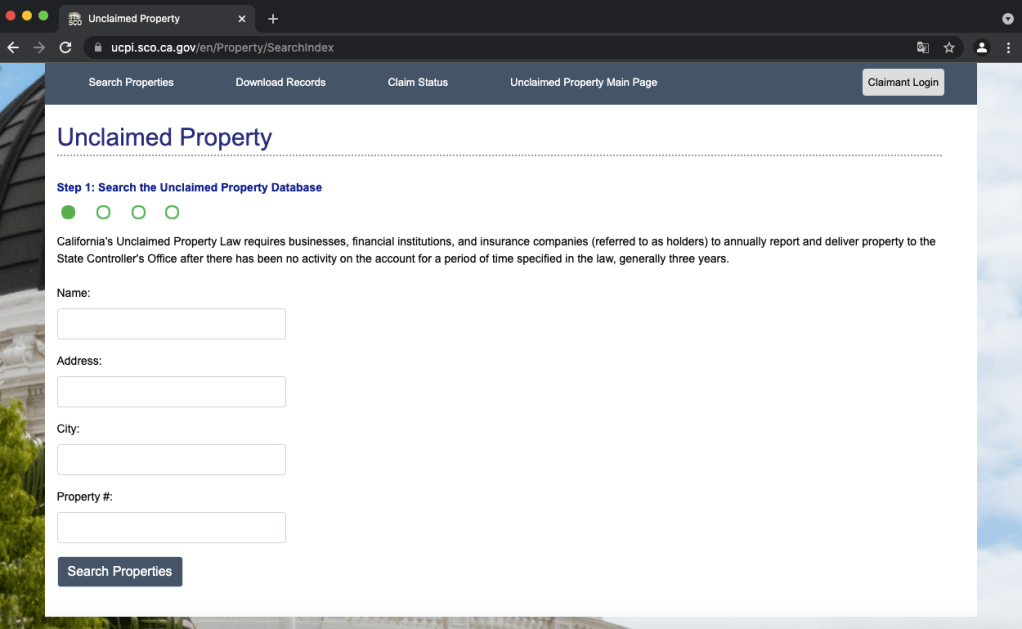Click the Search Properties submit button

[120, 571]
